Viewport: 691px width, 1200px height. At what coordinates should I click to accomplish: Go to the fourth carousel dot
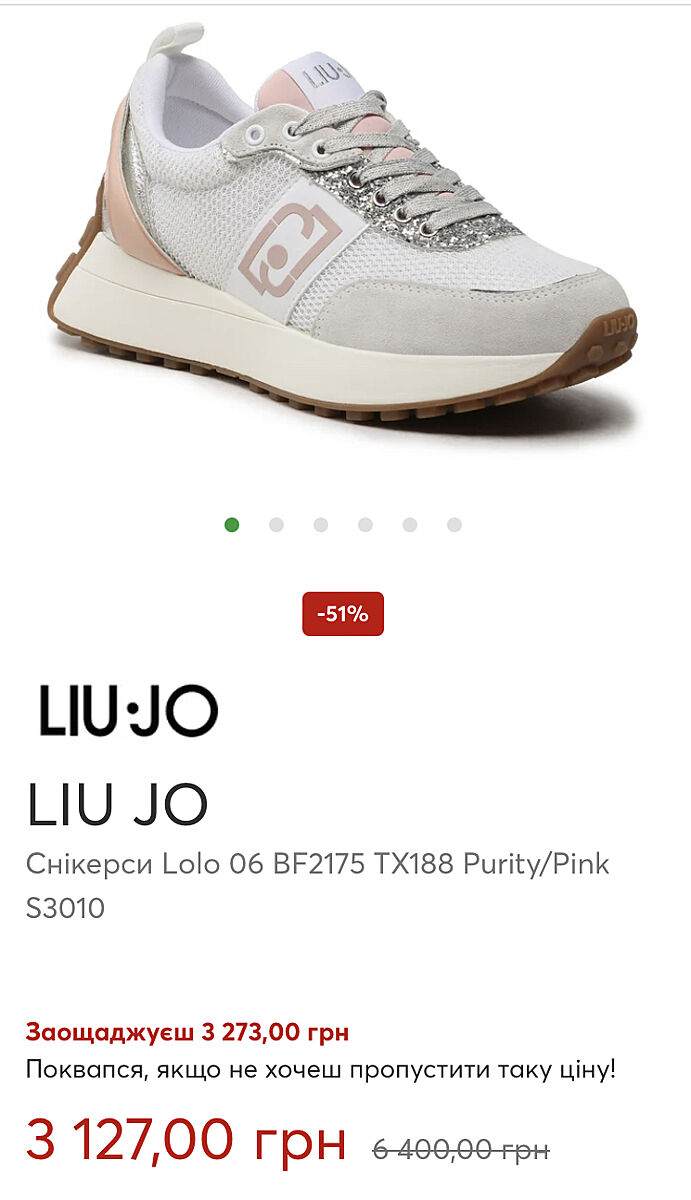tap(365, 525)
